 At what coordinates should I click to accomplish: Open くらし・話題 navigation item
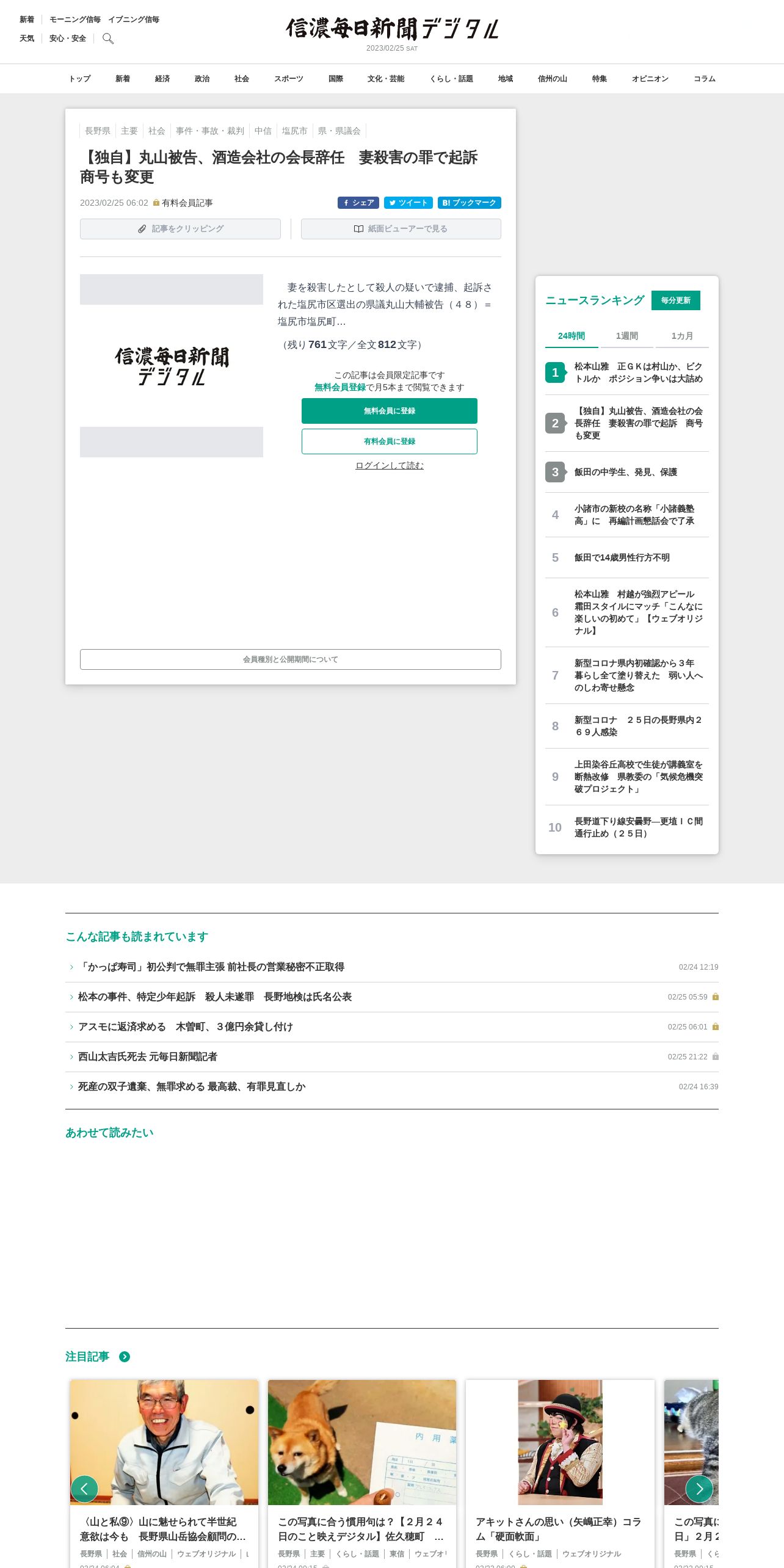[451, 79]
